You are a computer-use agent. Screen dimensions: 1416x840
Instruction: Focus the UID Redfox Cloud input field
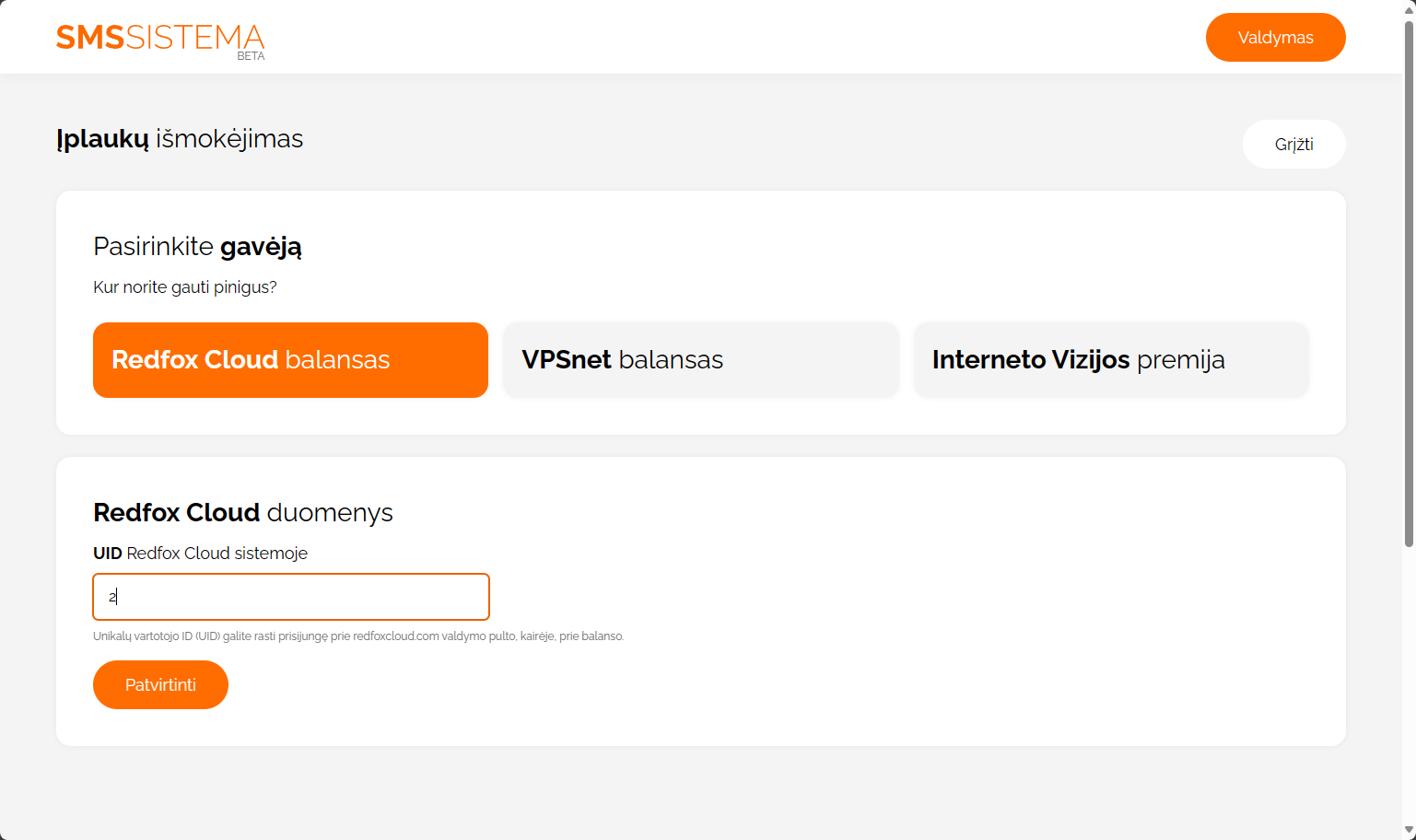tap(291, 597)
